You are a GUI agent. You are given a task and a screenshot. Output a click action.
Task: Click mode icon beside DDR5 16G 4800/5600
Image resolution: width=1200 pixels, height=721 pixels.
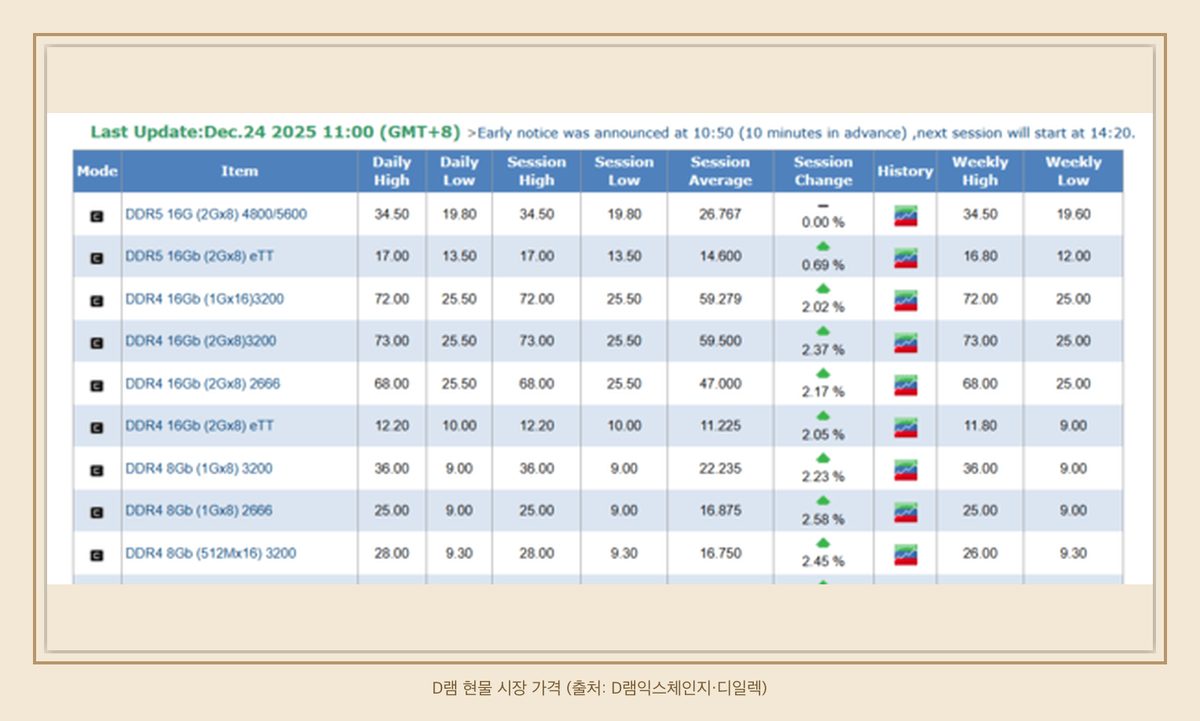pos(97,215)
